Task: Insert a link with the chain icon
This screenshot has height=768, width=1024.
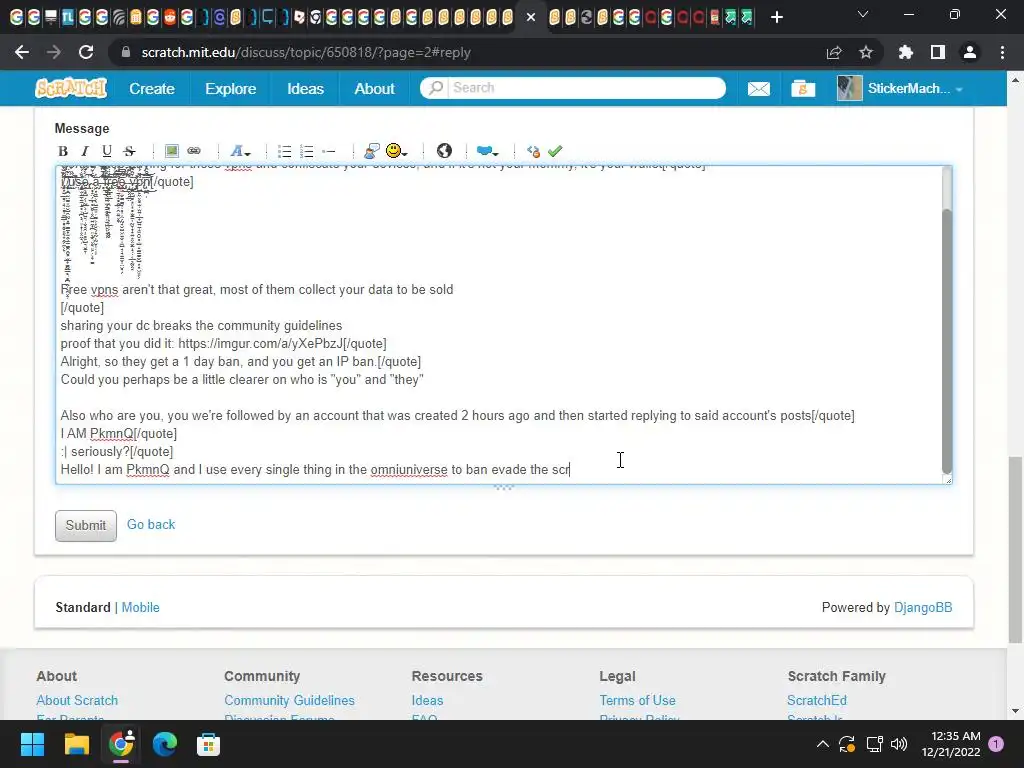Action: (194, 152)
